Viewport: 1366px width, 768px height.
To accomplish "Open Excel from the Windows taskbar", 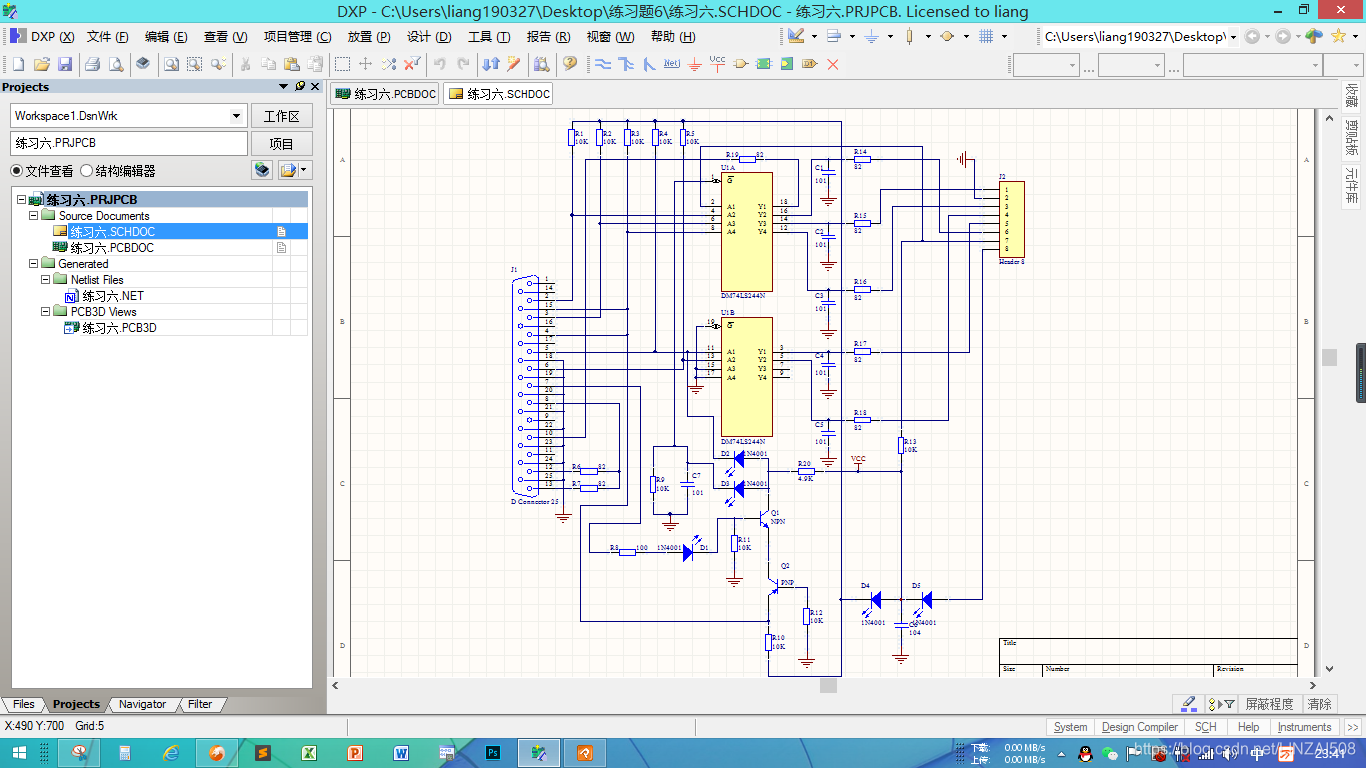I will 310,753.
